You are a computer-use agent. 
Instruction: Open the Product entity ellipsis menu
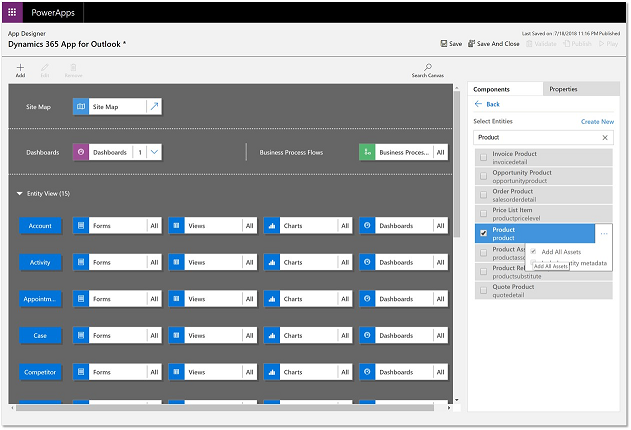[604, 233]
